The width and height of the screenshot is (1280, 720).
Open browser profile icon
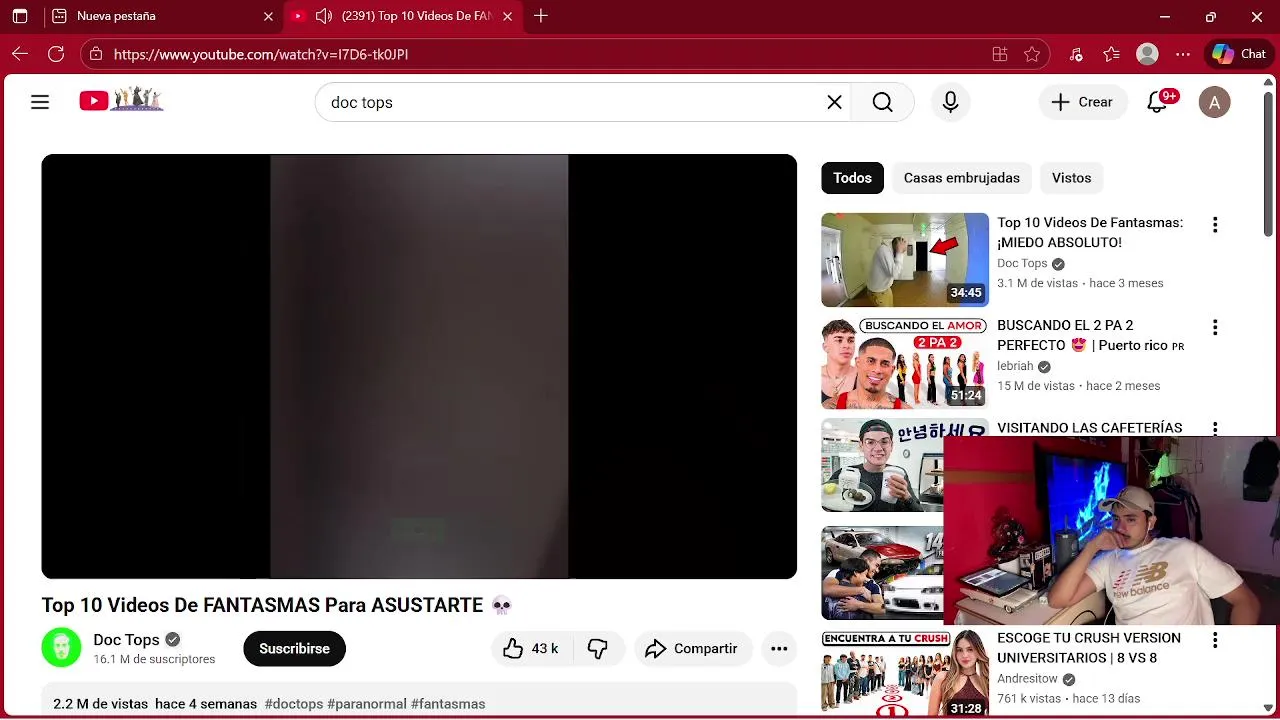click(1147, 54)
